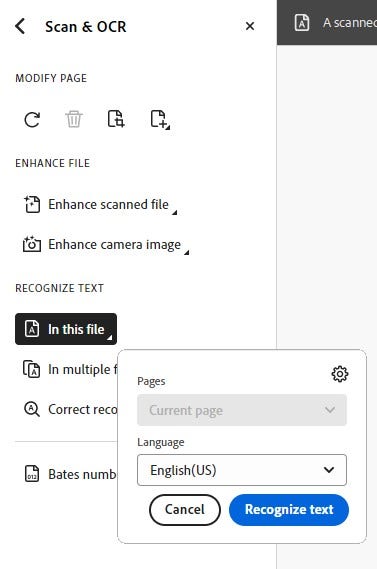The image size is (377, 569).
Task: Open the Pages Current page dropdown
Action: pos(242,410)
